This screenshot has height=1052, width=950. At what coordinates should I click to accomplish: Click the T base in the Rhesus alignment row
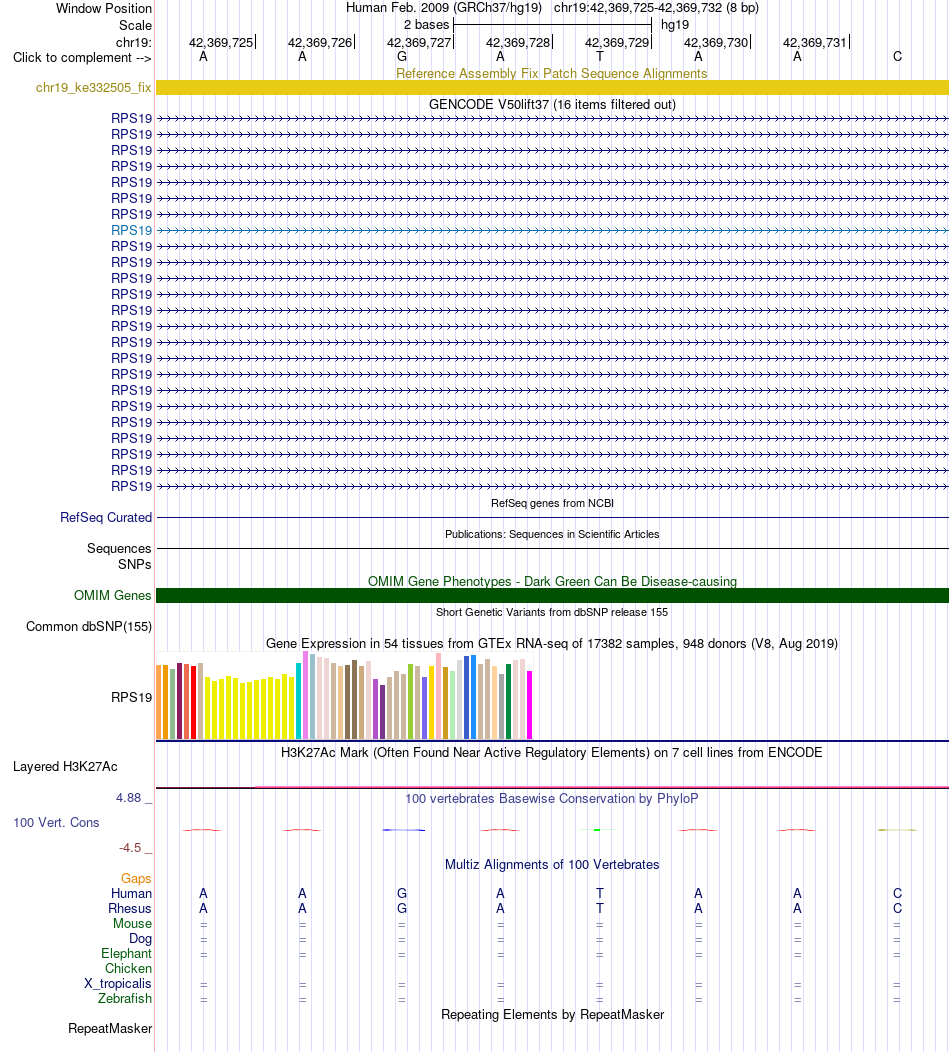coord(600,908)
